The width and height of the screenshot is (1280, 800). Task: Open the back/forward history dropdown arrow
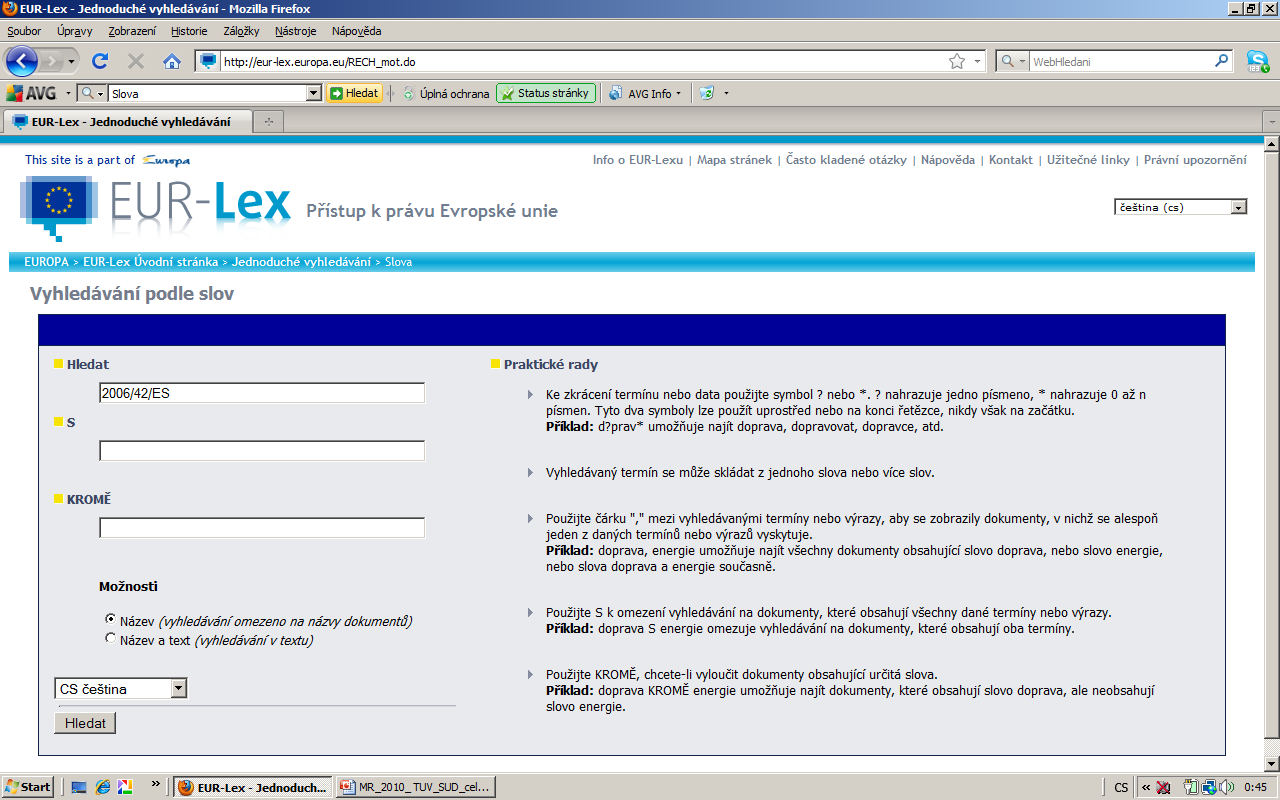72,62
